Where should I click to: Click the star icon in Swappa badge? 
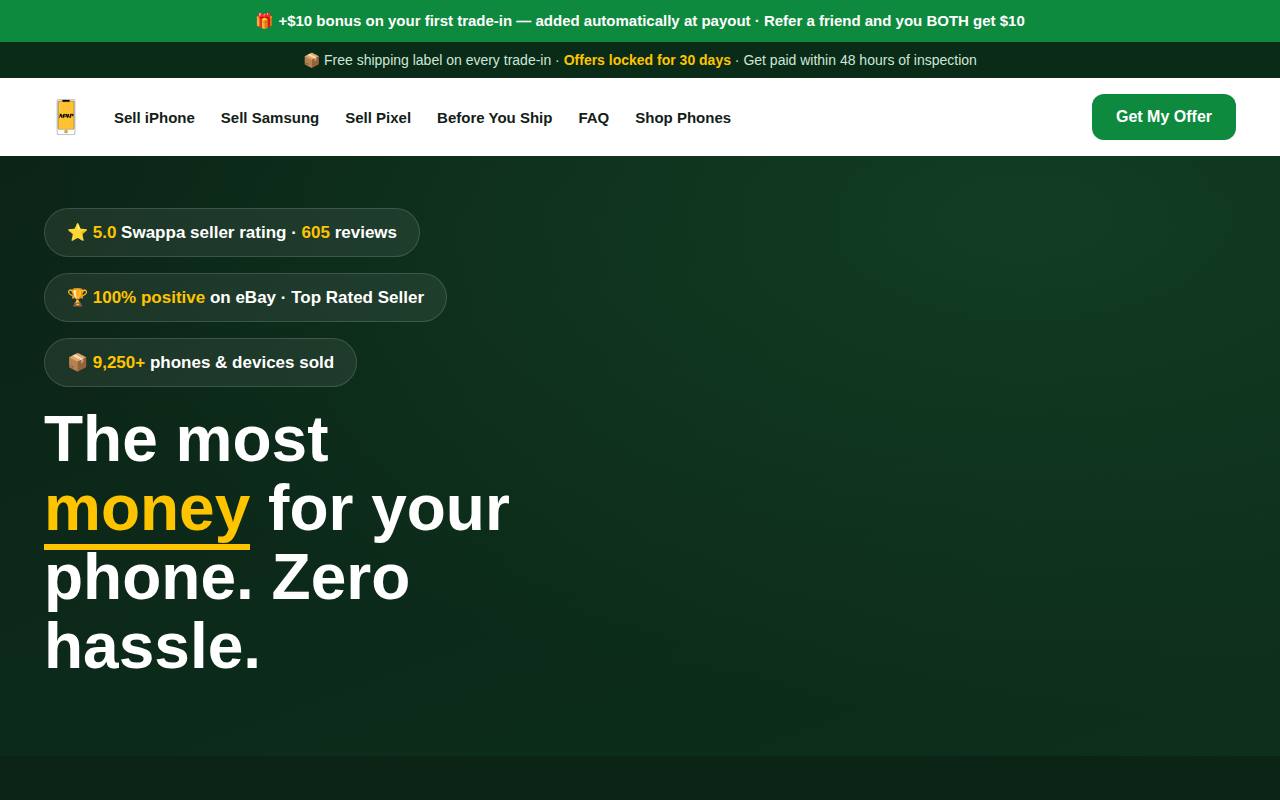tap(77, 232)
